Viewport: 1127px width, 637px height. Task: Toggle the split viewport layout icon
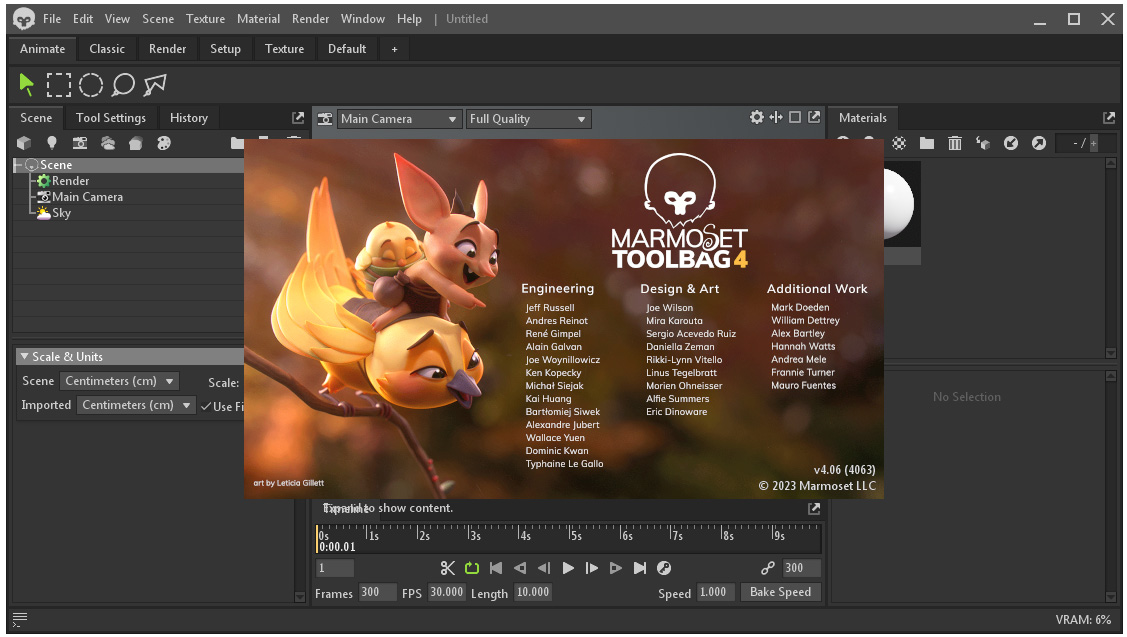(776, 117)
